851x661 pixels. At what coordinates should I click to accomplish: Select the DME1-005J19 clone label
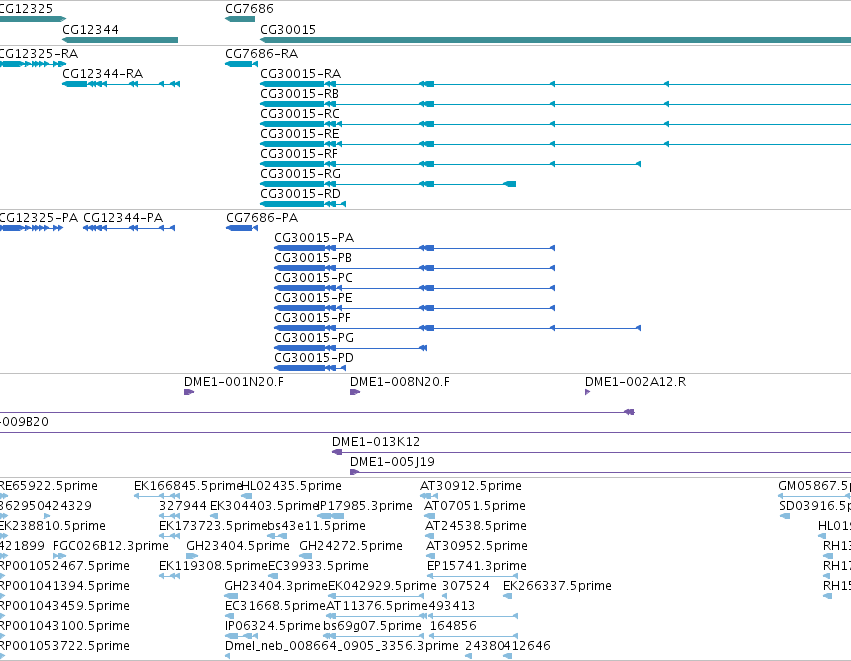pos(392,462)
